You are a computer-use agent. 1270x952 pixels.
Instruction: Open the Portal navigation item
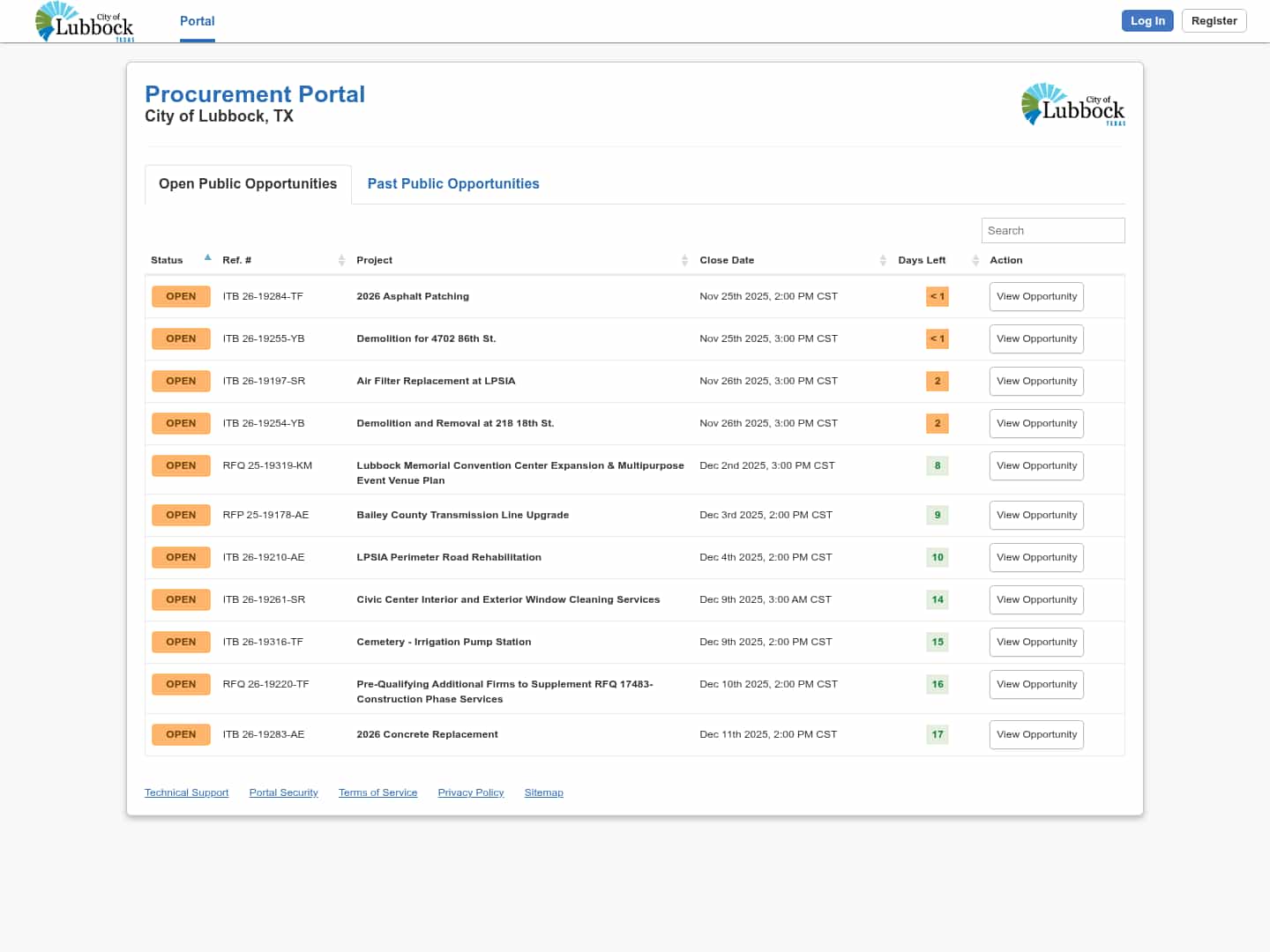click(x=197, y=21)
